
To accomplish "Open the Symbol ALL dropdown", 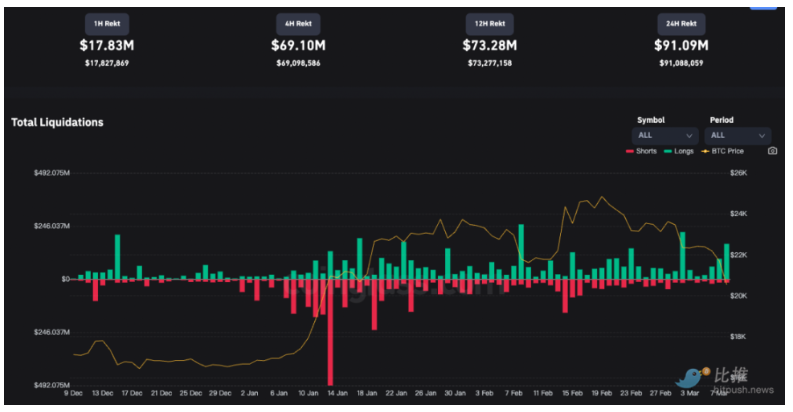I will pyautogui.click(x=665, y=135).
